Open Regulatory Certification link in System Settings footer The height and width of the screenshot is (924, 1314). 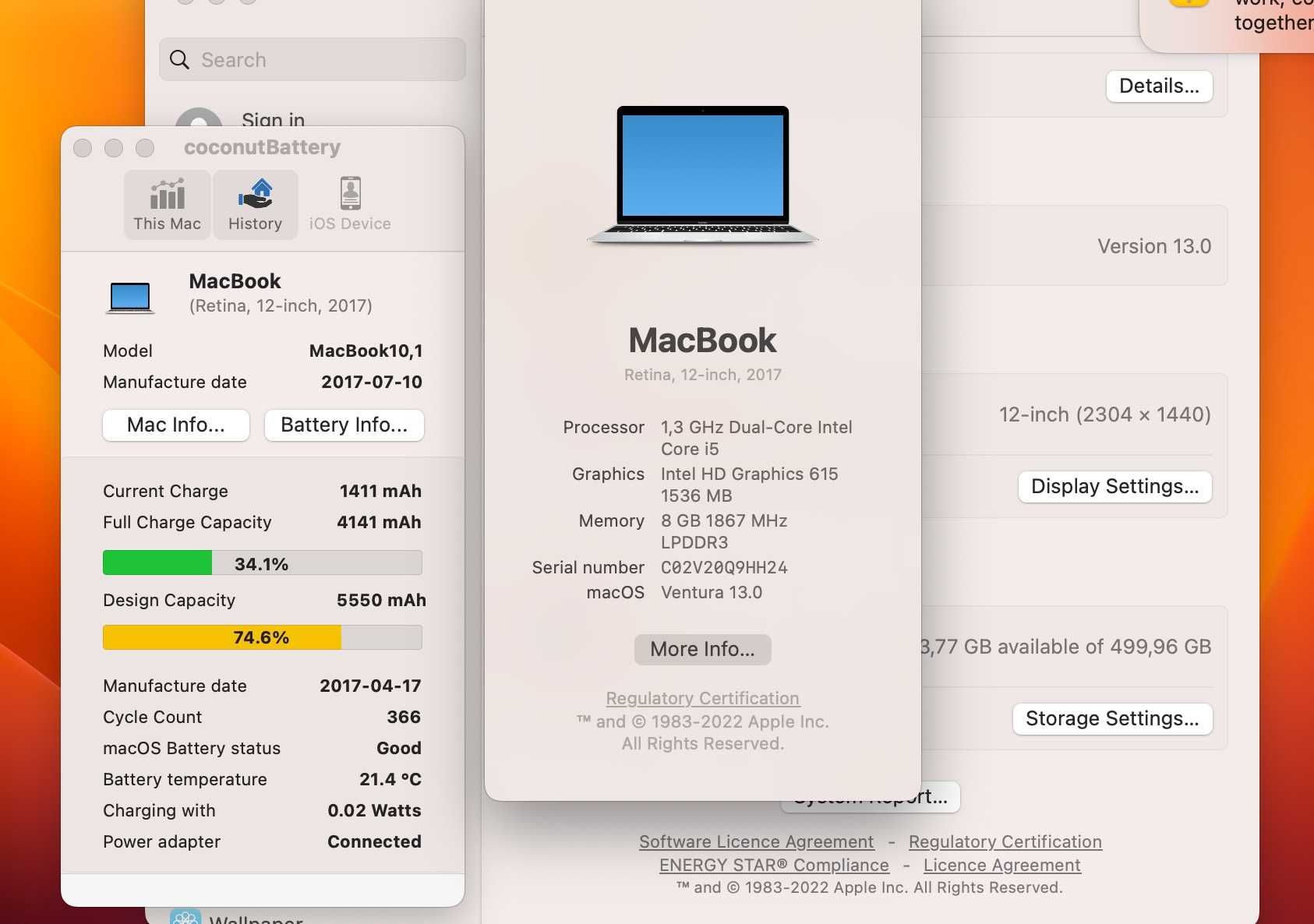tap(1005, 841)
